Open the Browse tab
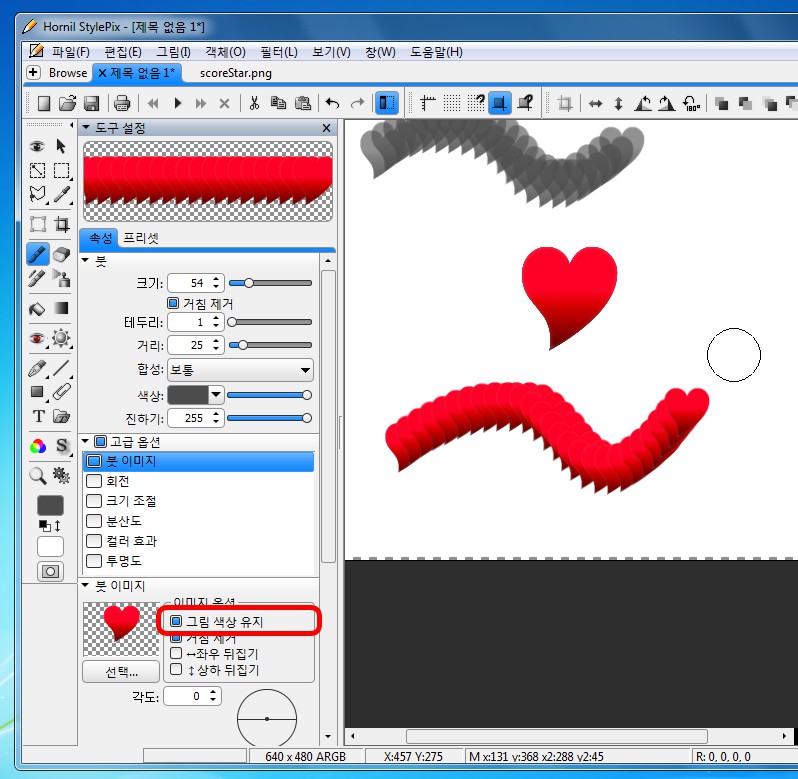 coord(68,73)
